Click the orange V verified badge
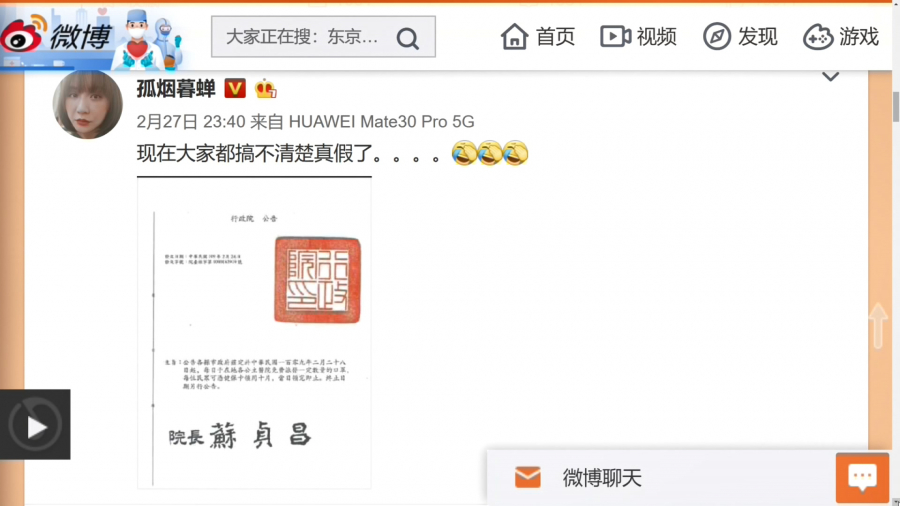The image size is (900, 506). pyautogui.click(x=235, y=89)
